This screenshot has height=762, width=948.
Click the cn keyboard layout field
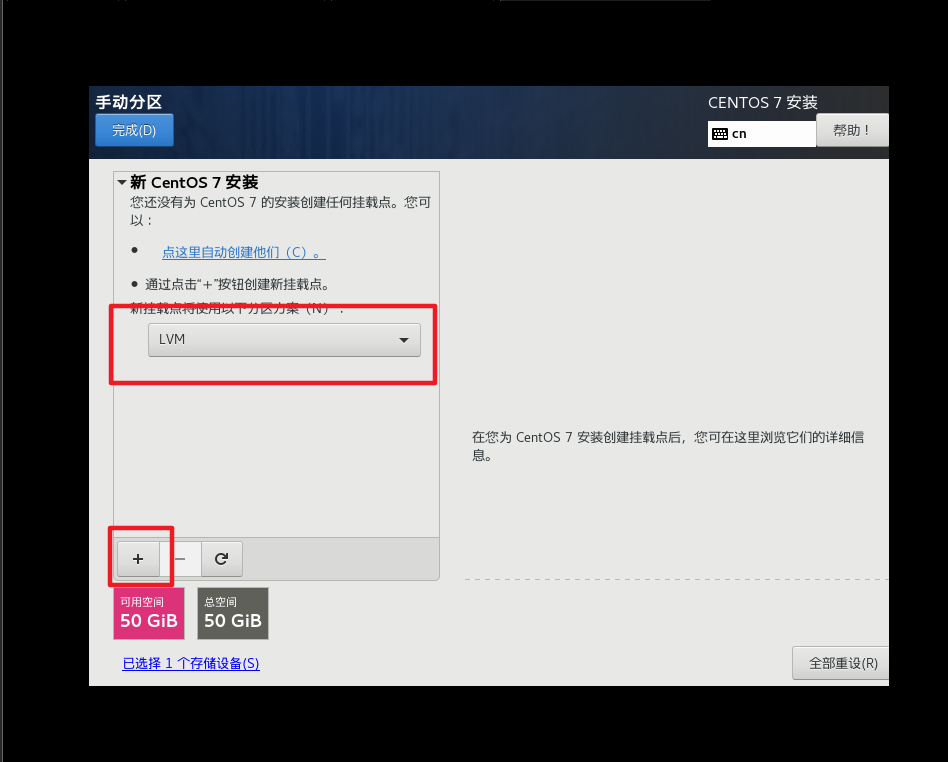(762, 134)
